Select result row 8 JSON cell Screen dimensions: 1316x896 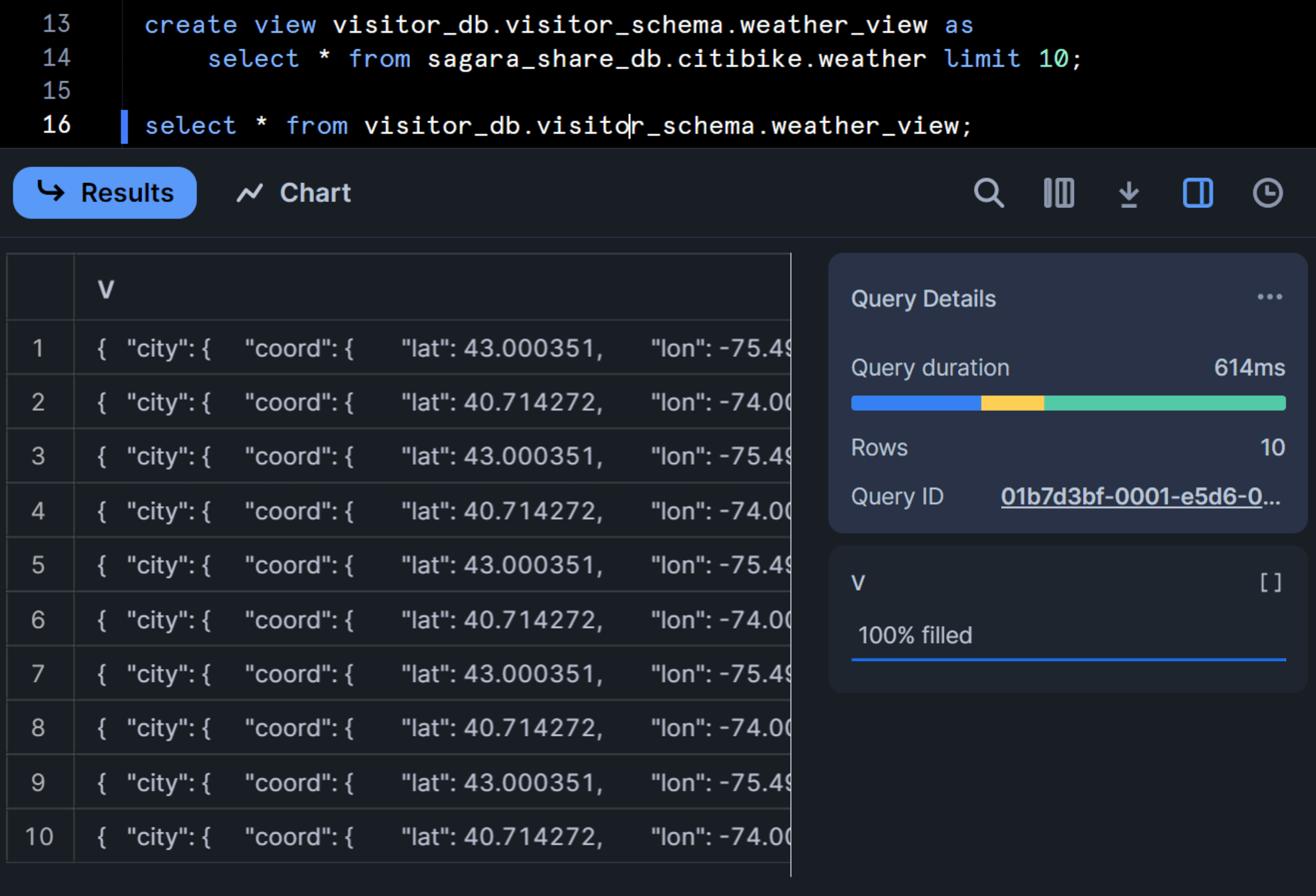pos(432,728)
